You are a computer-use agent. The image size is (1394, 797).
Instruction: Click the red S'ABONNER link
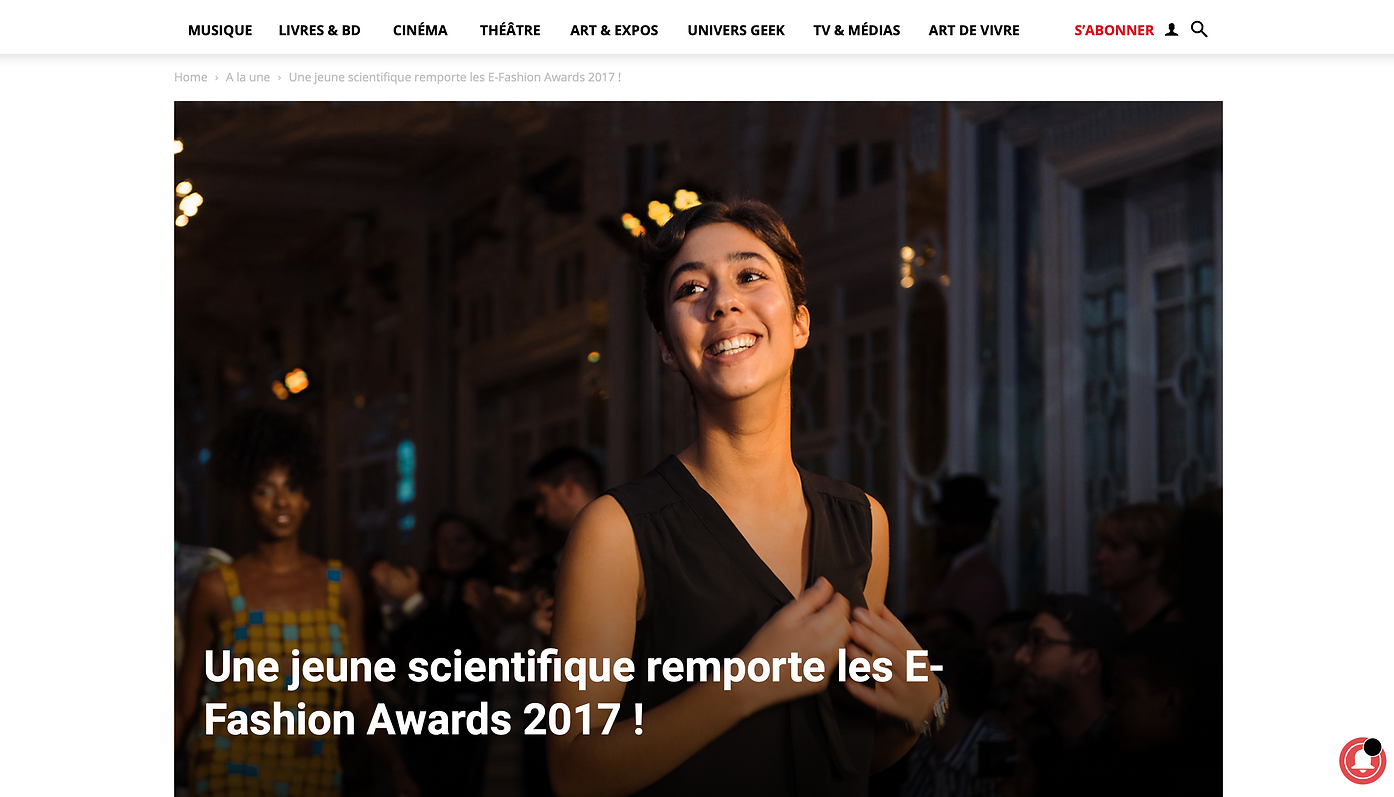pos(1114,30)
